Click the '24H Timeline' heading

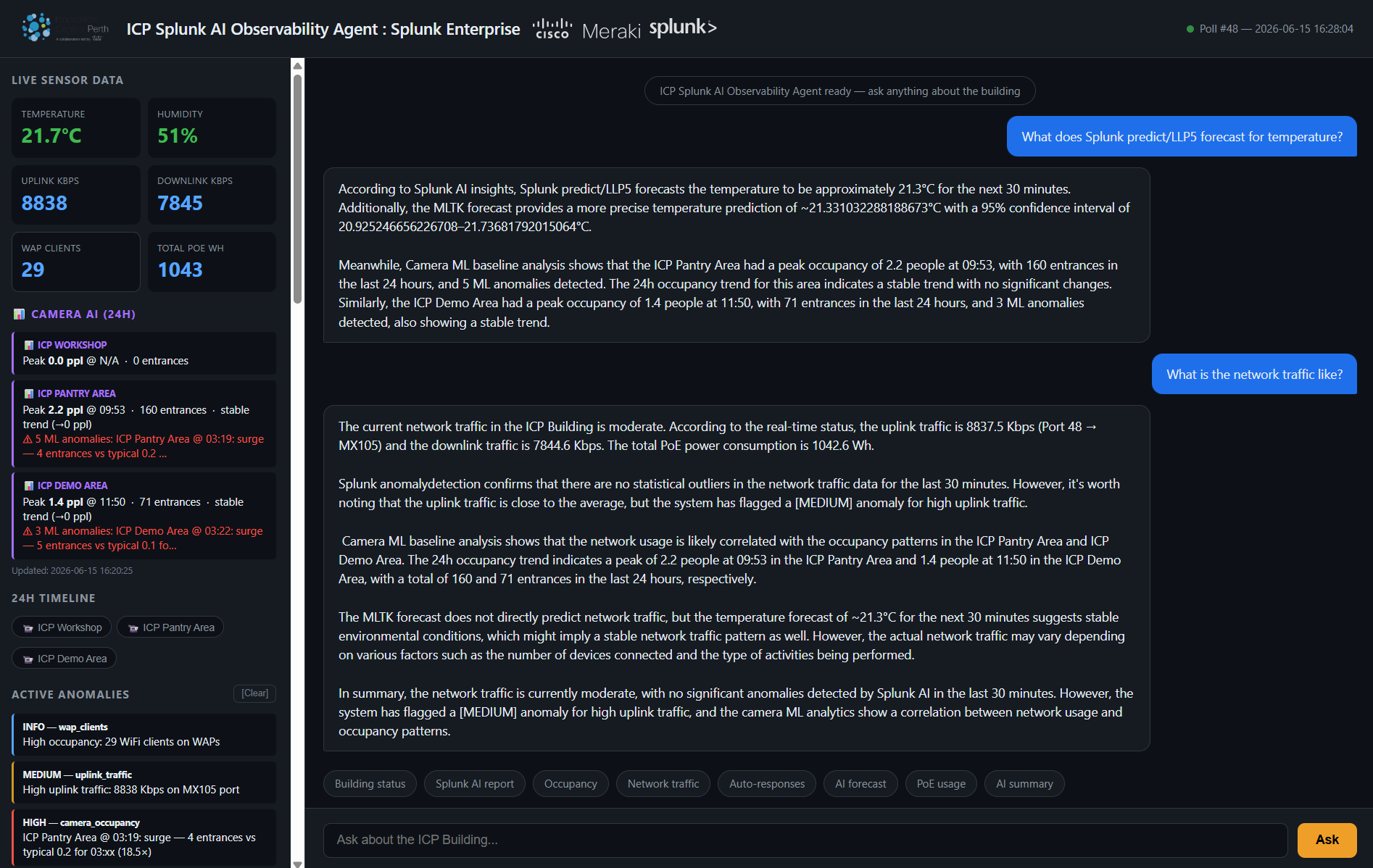54,598
